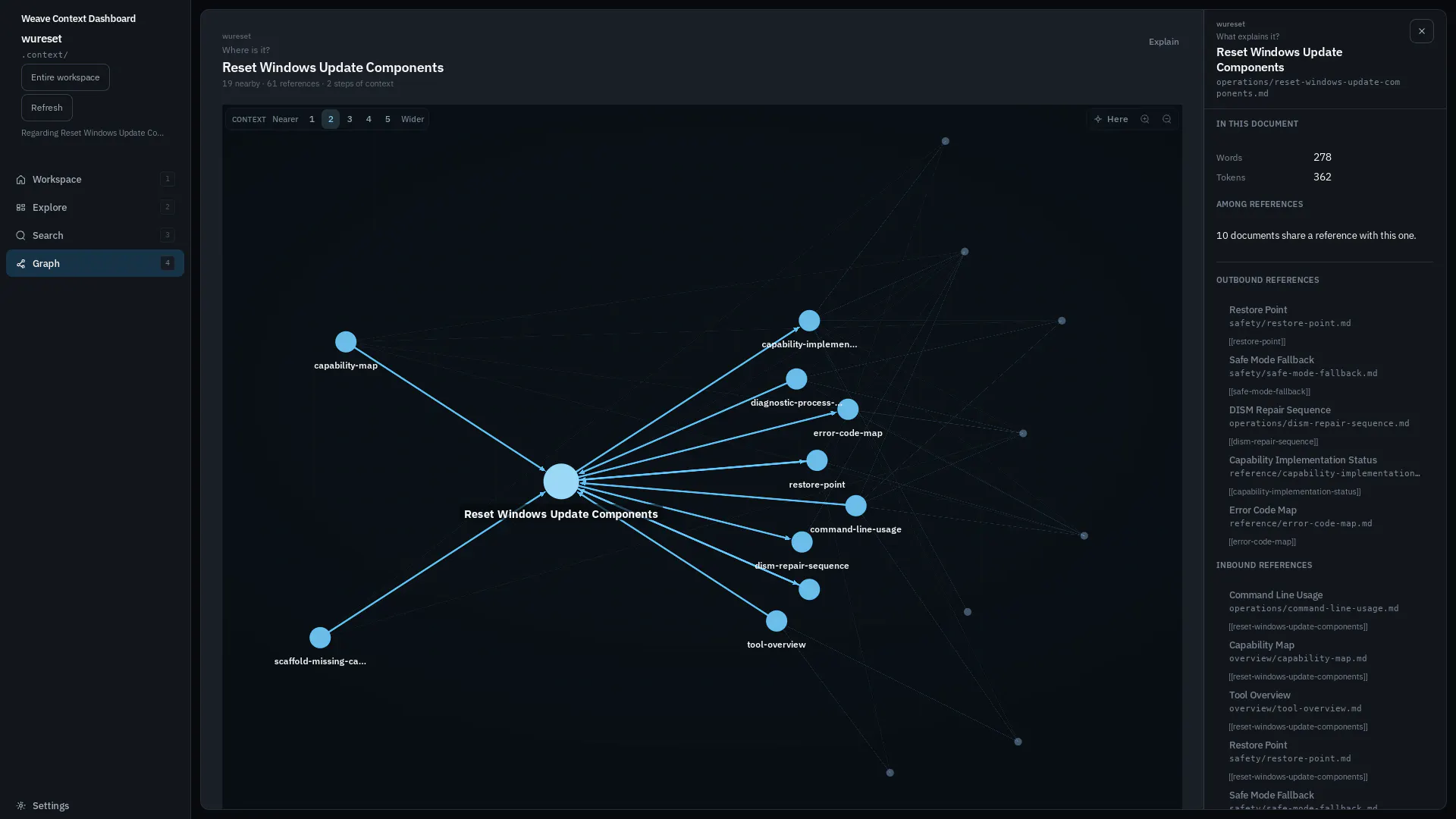Open Explore in the sidebar
The height and width of the screenshot is (819, 1456).
pyautogui.click(x=95, y=208)
